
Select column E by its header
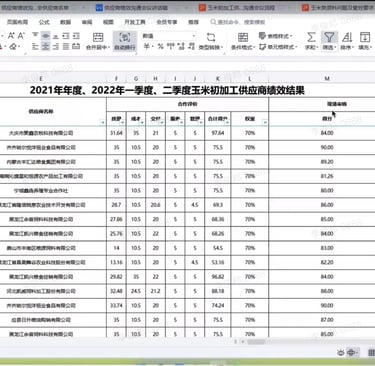[41, 78]
